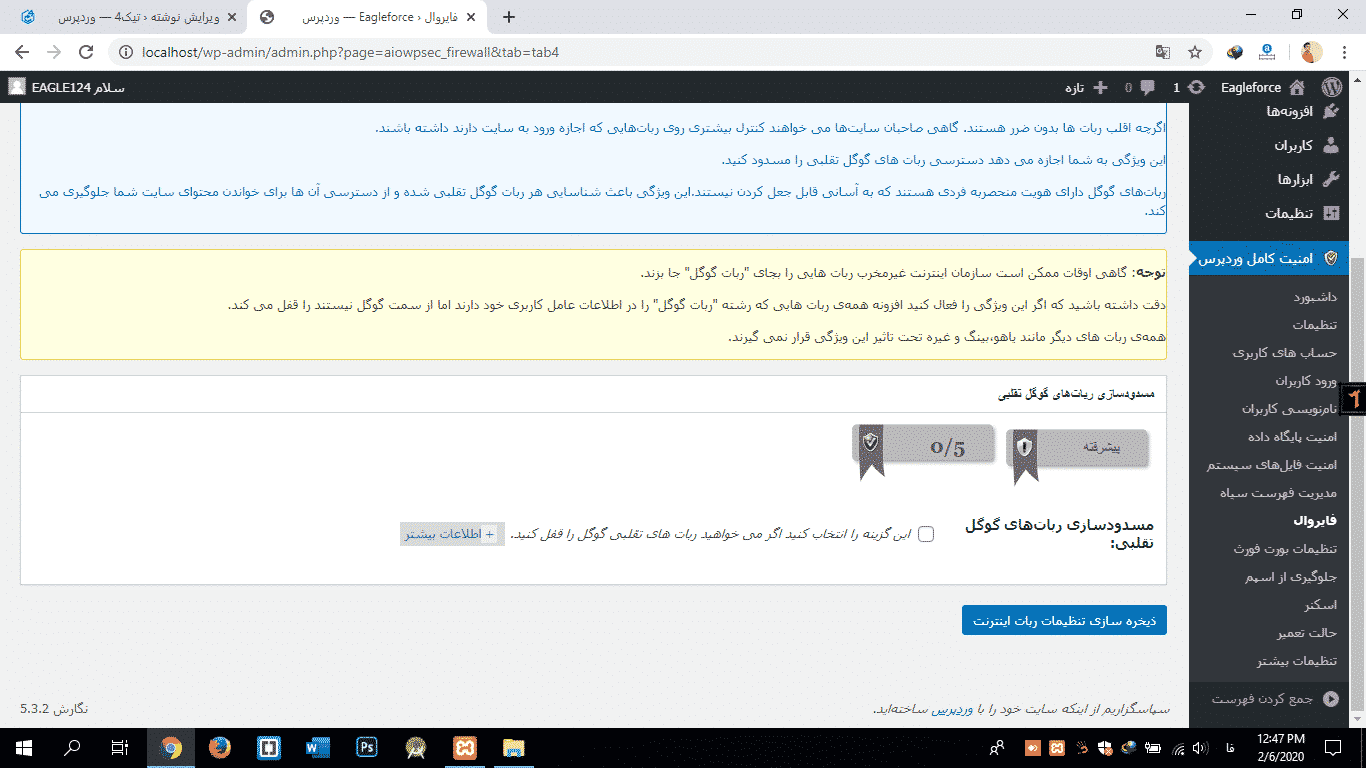The height and width of the screenshot is (768, 1366).
Task: Open the WordPress logo menu in admin bar
Action: coord(1331,87)
